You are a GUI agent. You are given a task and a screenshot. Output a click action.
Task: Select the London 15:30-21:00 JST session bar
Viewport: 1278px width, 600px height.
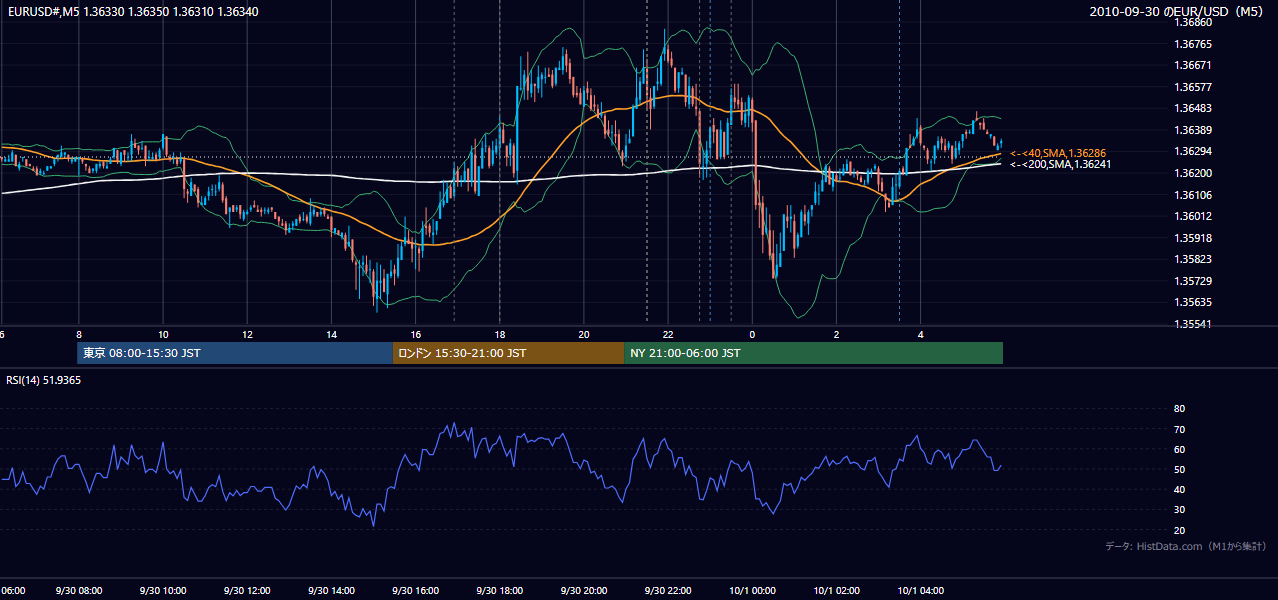pos(508,353)
